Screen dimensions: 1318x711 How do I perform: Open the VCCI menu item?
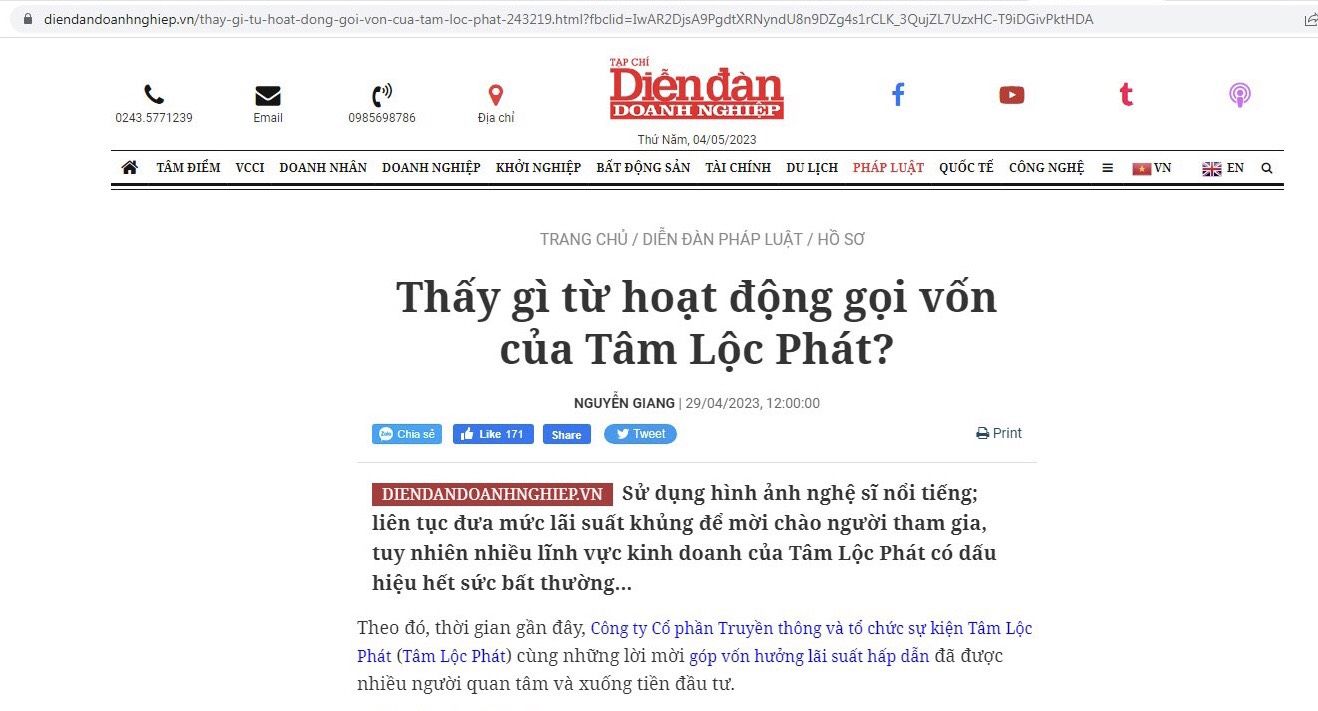point(250,168)
